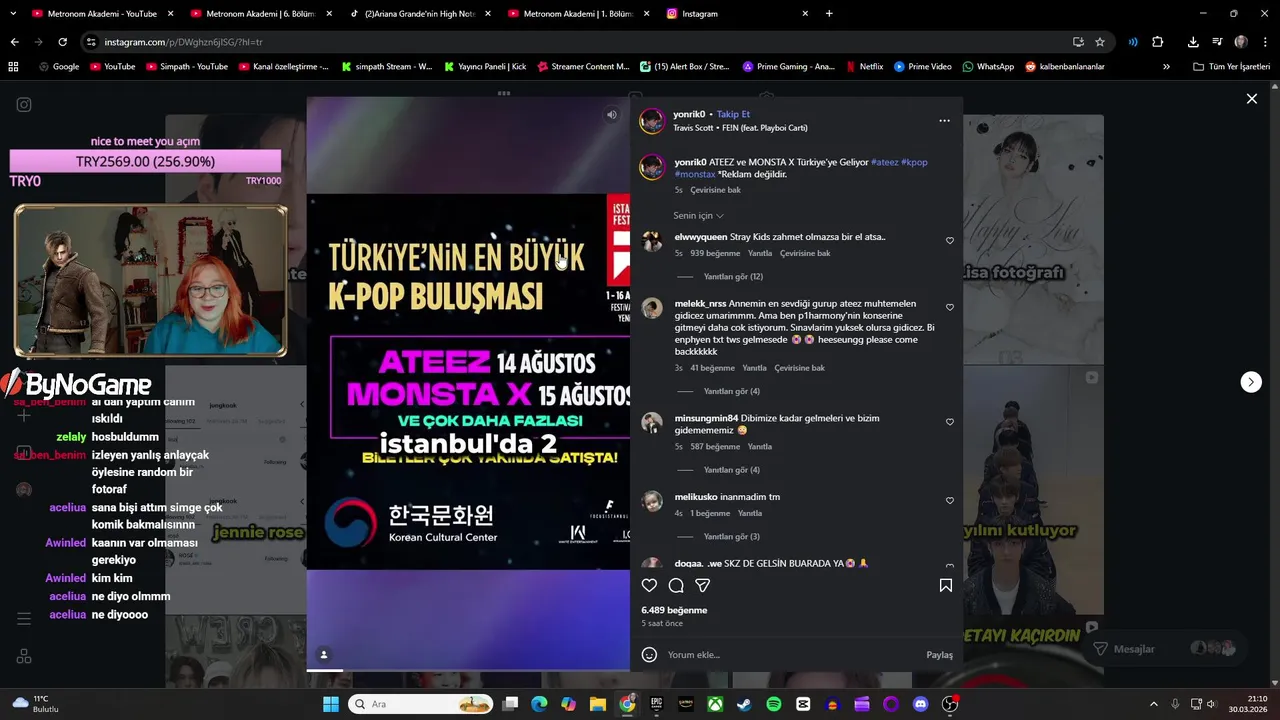Like melekk_nrss's comment
The image size is (1280, 720).
coord(950,308)
